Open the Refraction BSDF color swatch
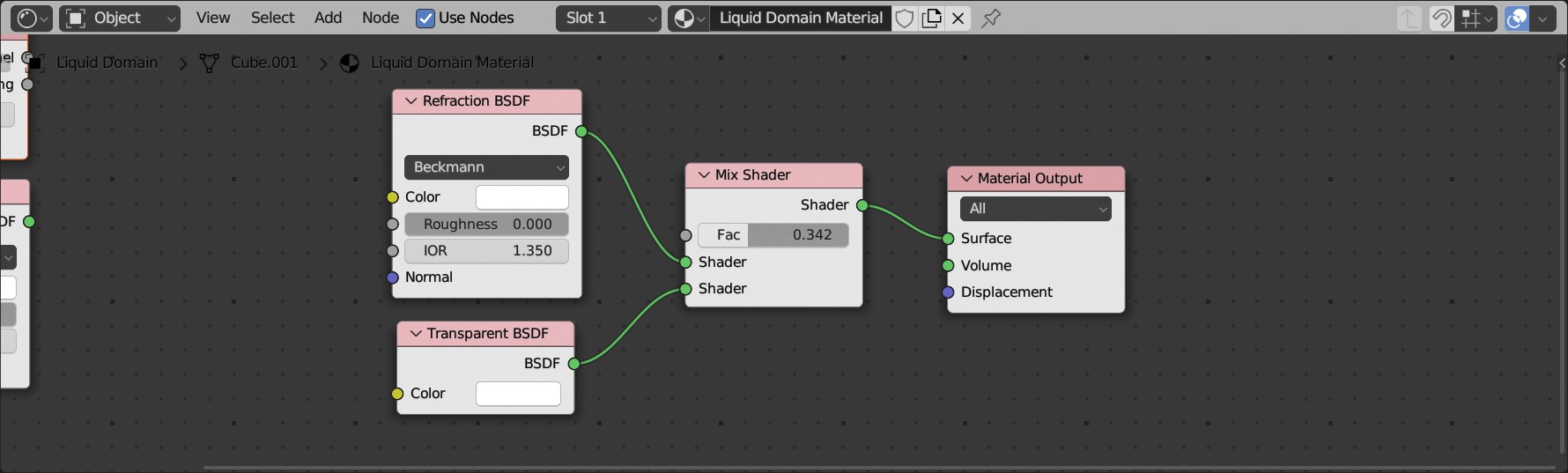The image size is (1568, 473). click(521, 197)
